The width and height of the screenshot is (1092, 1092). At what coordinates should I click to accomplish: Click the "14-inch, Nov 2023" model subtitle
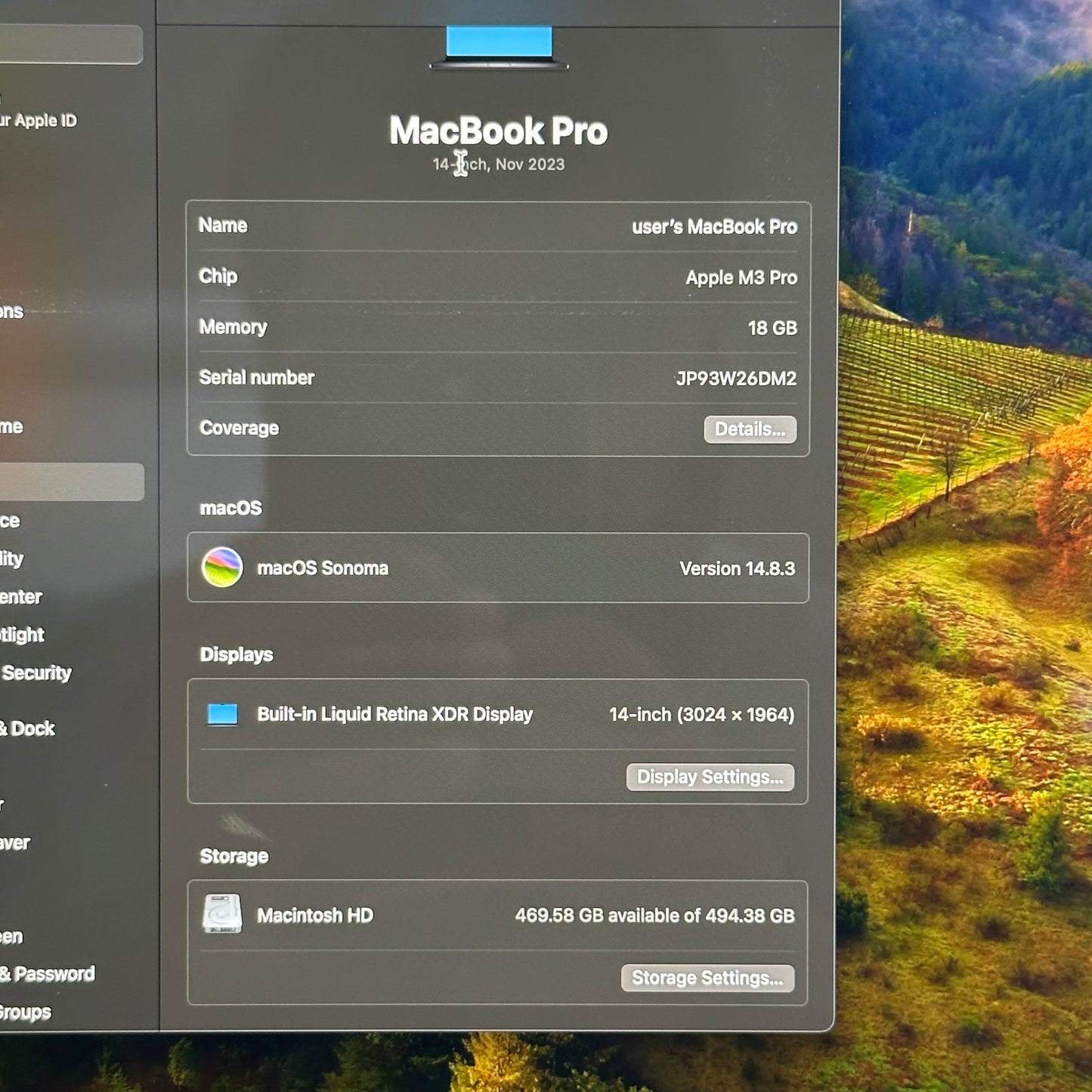point(499,165)
